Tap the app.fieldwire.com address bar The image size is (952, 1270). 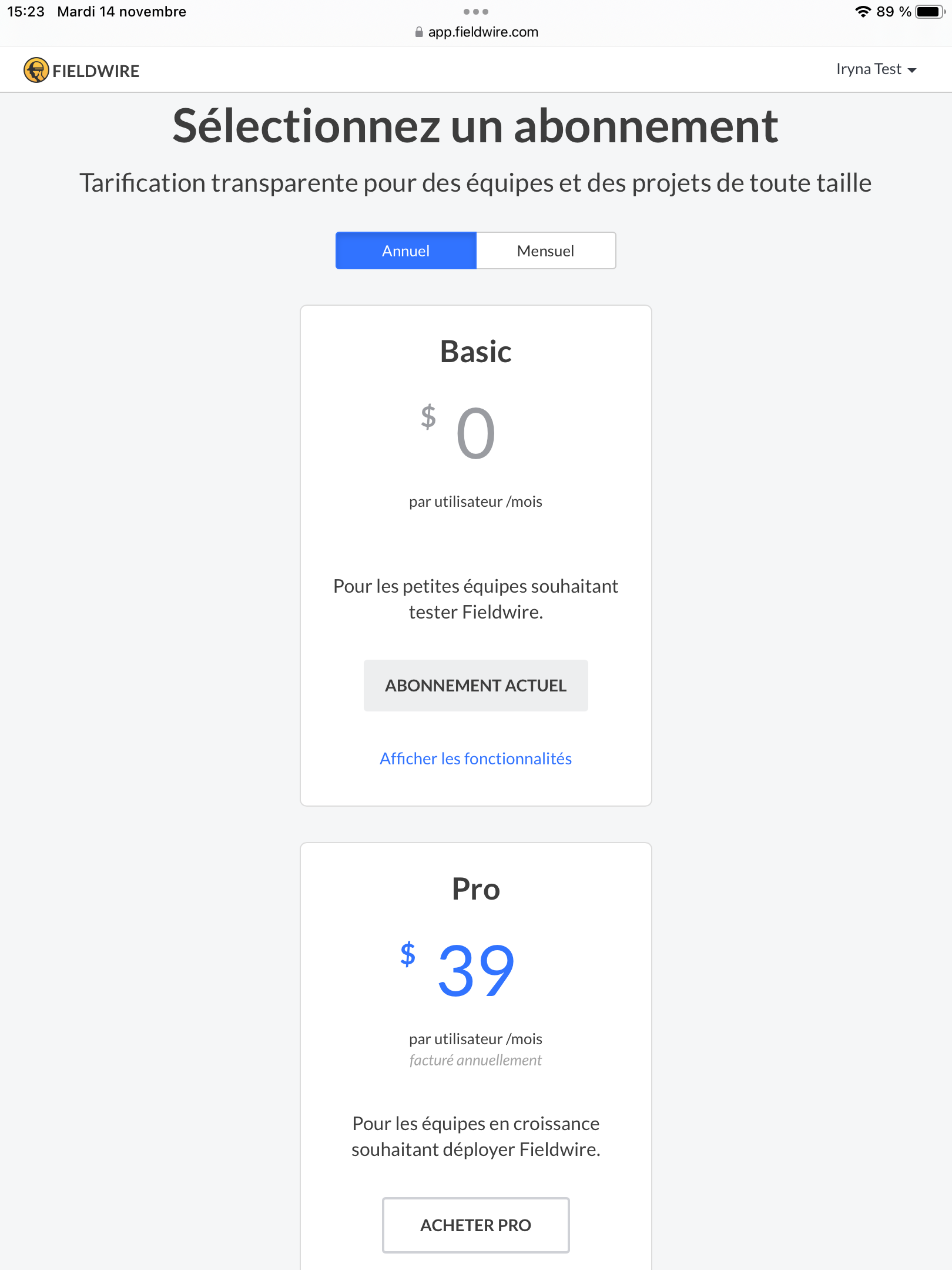[x=476, y=32]
